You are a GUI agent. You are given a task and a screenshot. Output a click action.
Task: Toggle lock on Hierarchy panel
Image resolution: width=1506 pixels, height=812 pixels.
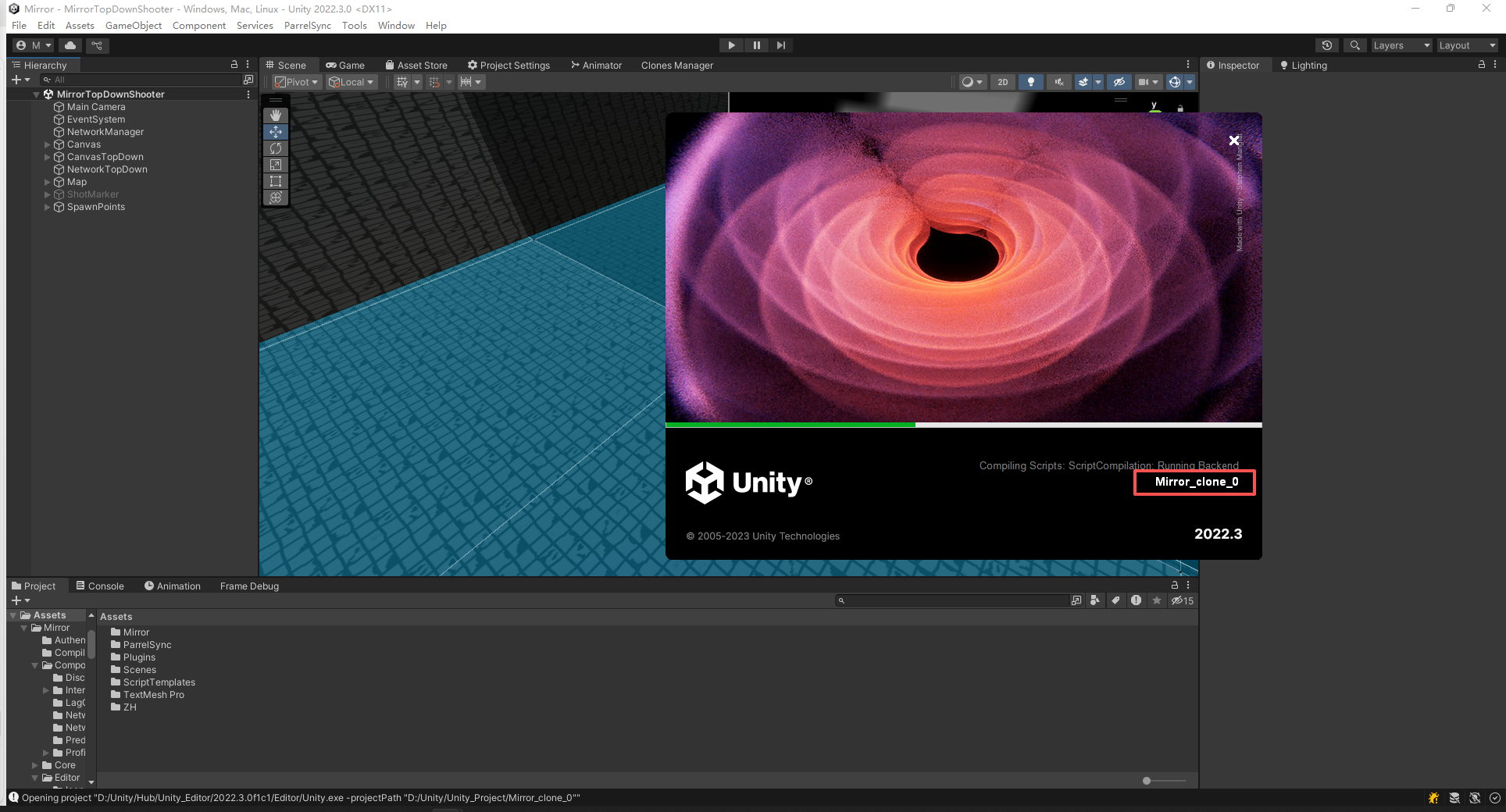234,65
